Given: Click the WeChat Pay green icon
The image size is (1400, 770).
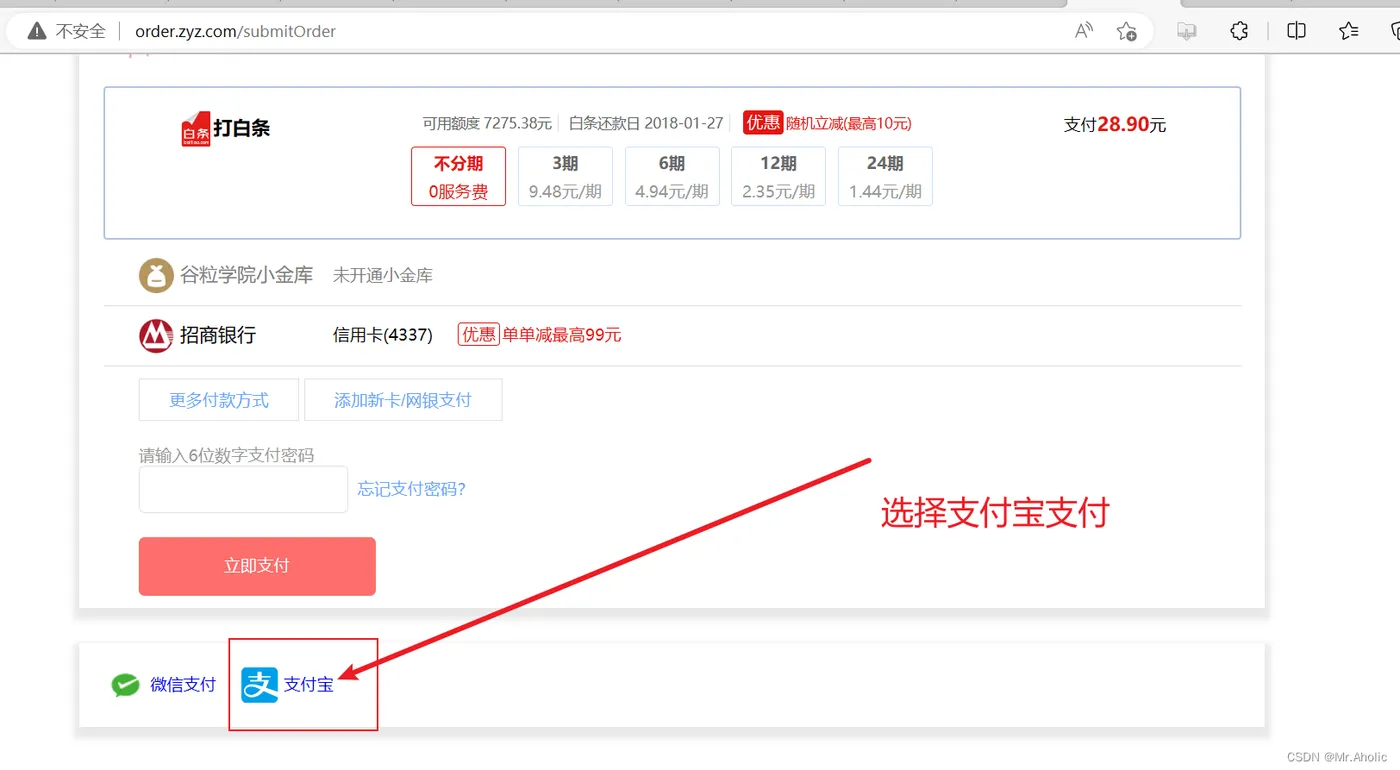Looking at the screenshot, I should (x=125, y=685).
